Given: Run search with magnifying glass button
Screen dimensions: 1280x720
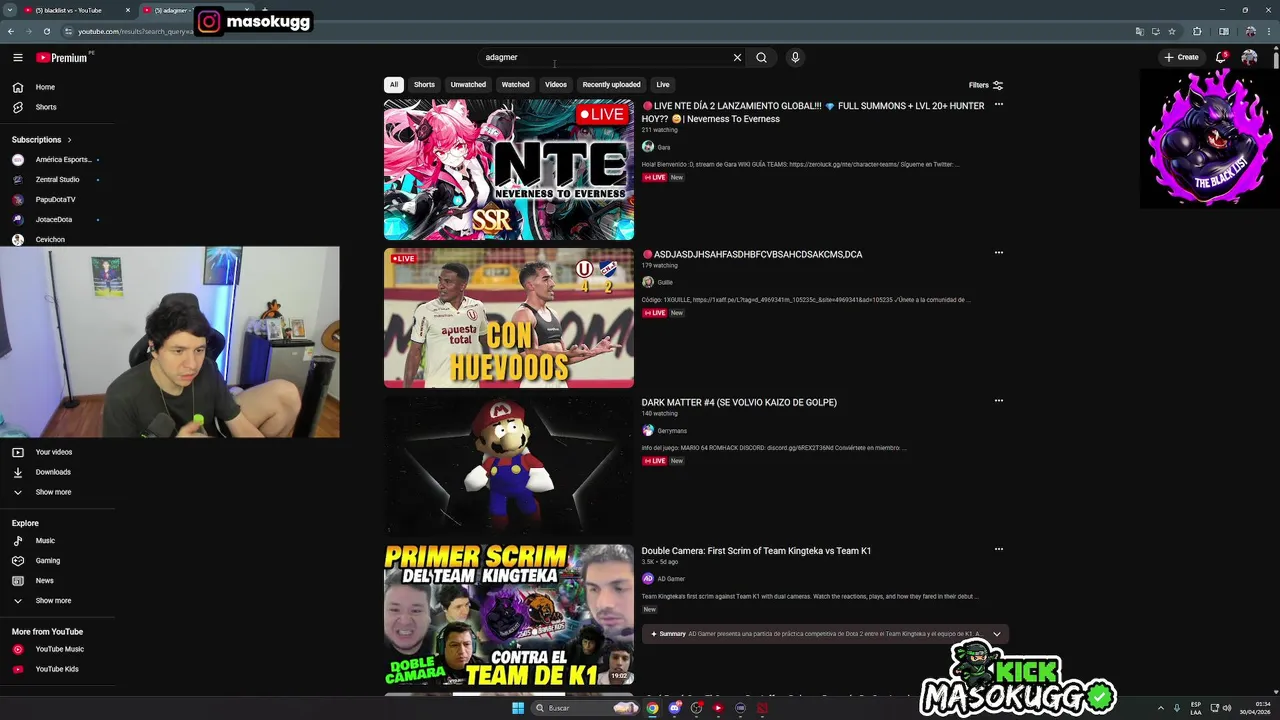Looking at the screenshot, I should point(761,58).
